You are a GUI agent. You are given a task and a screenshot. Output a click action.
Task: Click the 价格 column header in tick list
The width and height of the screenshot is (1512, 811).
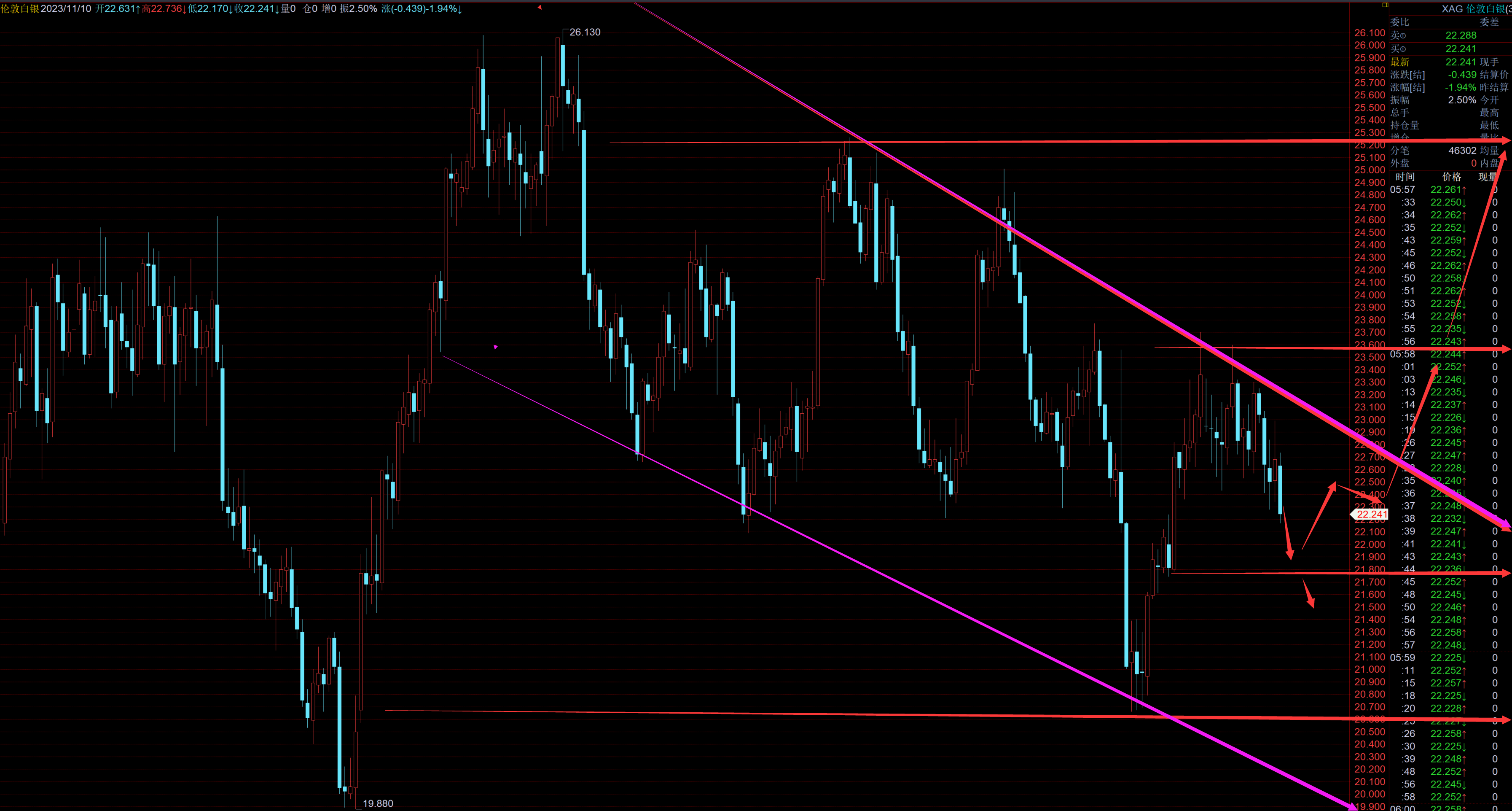[x=1452, y=177]
